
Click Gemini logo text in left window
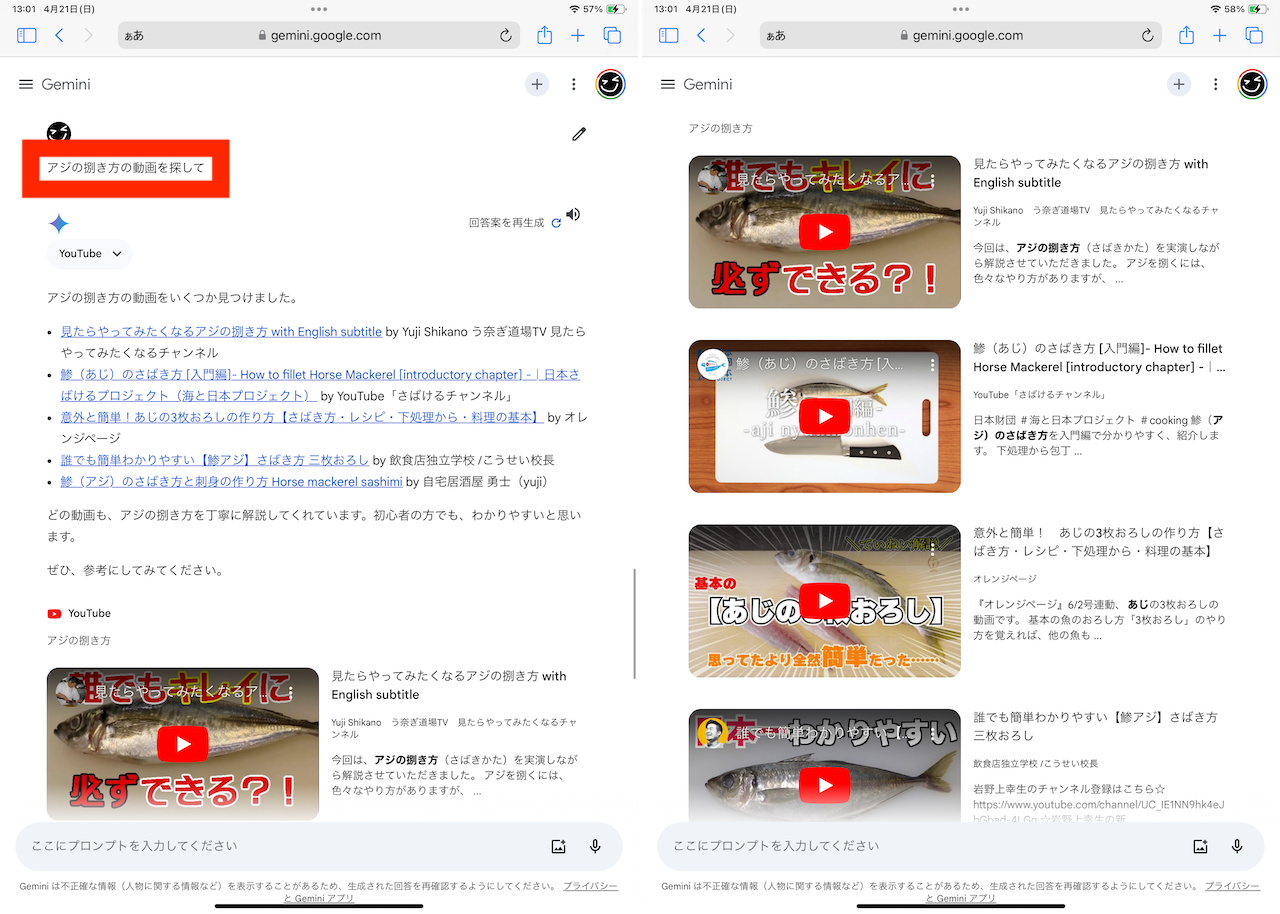point(66,84)
